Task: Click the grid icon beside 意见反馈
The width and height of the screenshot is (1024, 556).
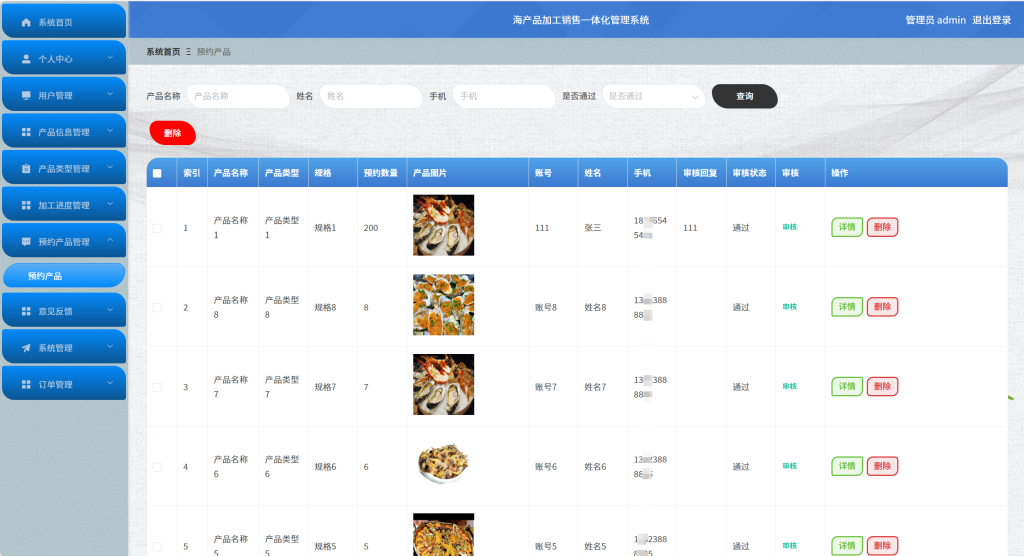Action: (26, 312)
